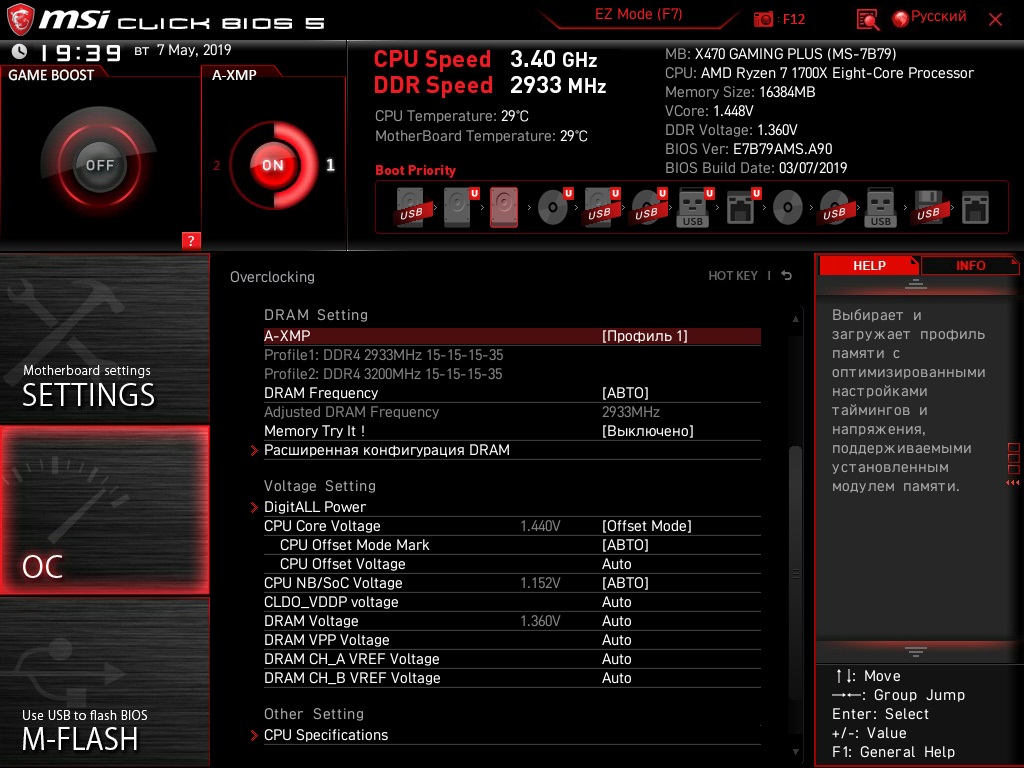Choose A-XMP profile number 1
The image size is (1024, 768).
click(x=330, y=165)
